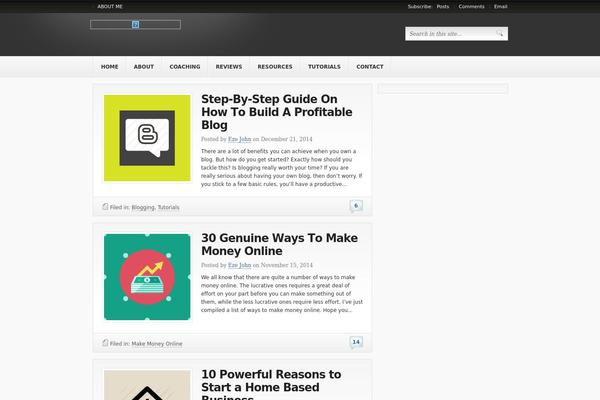Click the broken logo image placeholder

click(x=135, y=24)
